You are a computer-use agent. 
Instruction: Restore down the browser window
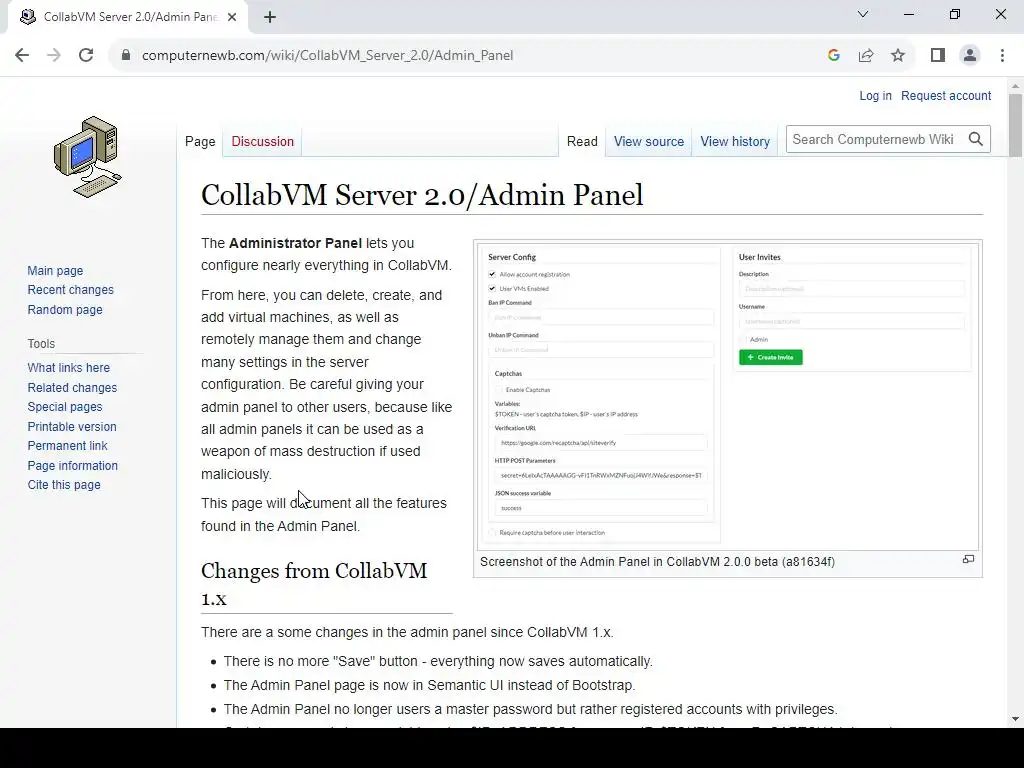click(x=955, y=14)
